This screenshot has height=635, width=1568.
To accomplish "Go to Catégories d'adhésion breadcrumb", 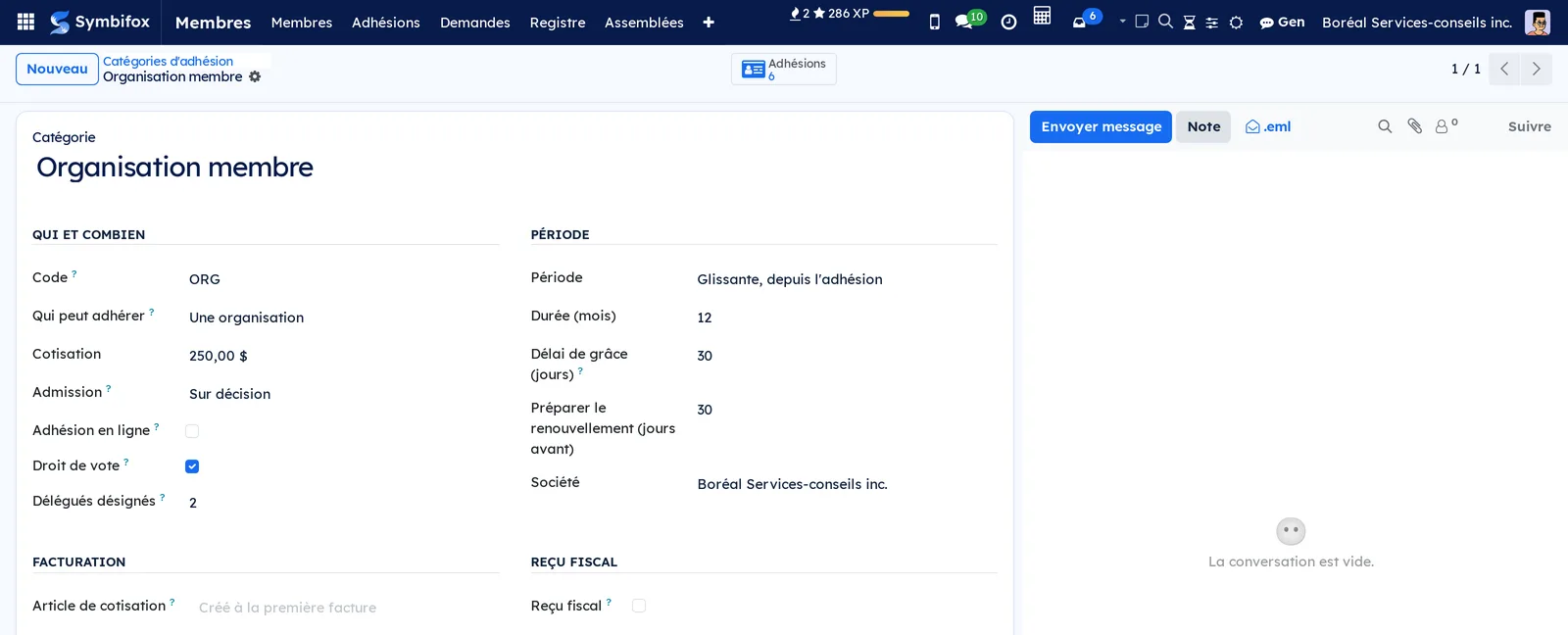I will (x=168, y=61).
